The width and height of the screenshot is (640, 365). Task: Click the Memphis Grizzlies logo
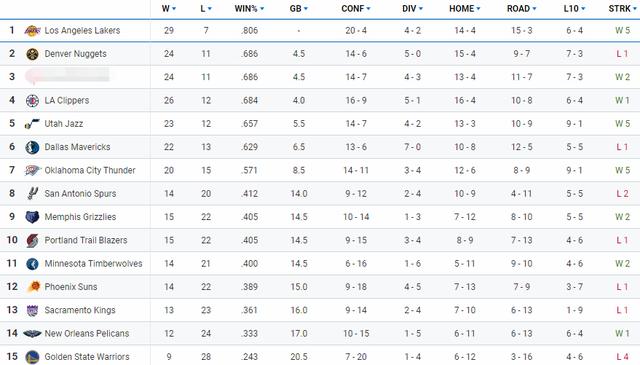tap(32, 217)
